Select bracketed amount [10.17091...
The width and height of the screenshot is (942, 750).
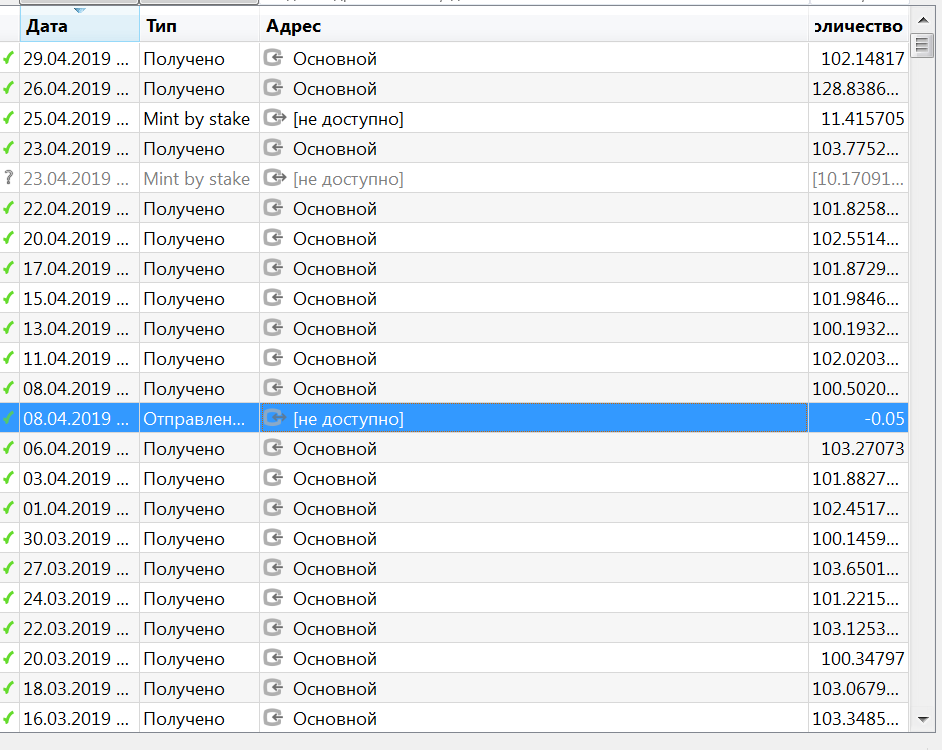[x=858, y=179]
